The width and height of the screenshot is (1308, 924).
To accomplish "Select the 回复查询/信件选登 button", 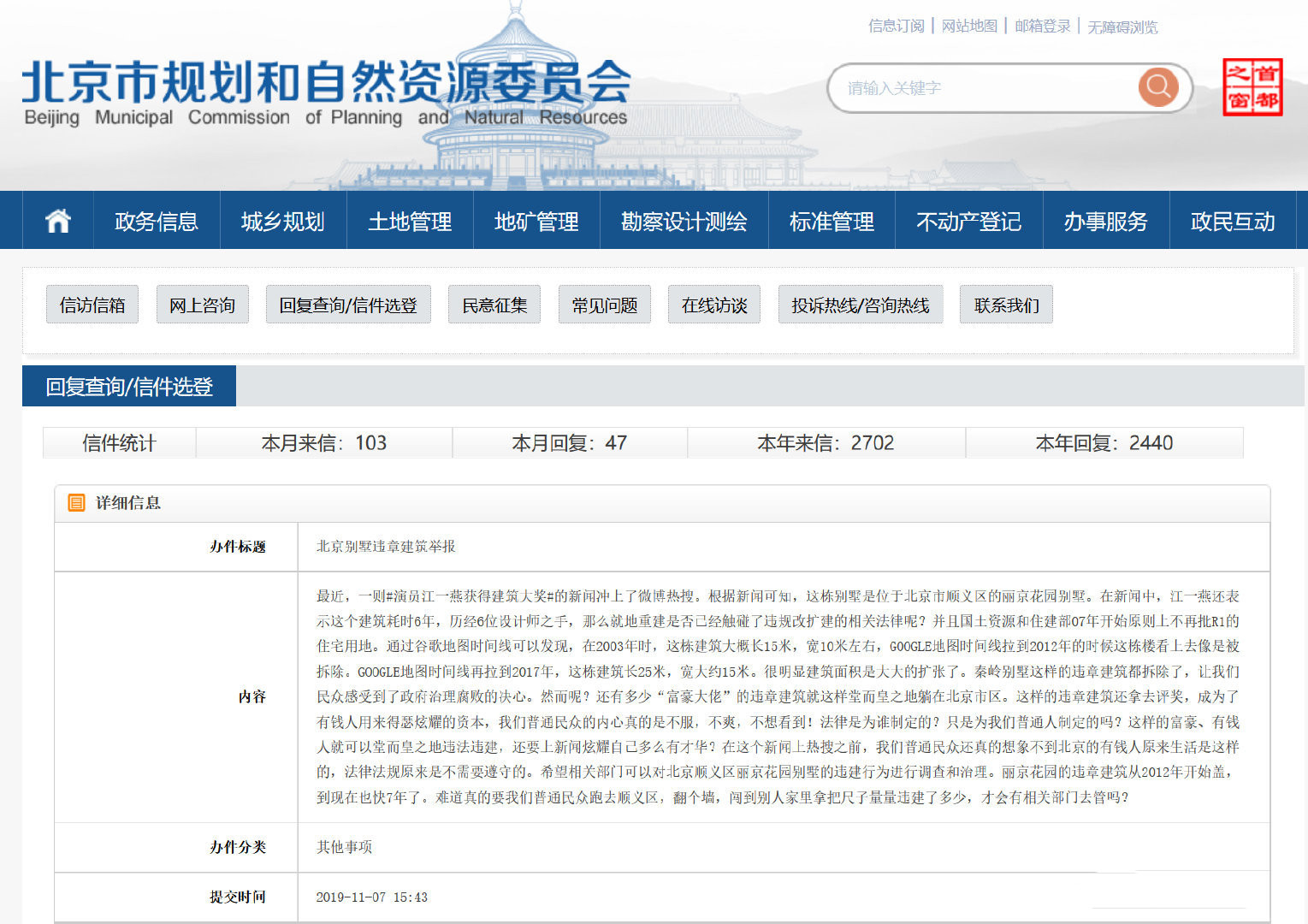I will coord(348,305).
